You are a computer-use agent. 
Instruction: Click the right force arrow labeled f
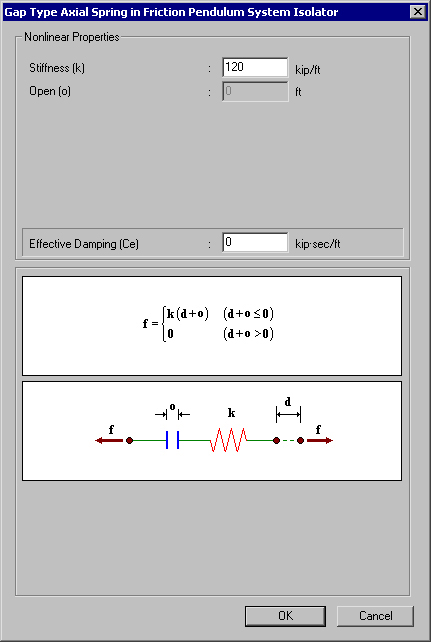coord(320,440)
